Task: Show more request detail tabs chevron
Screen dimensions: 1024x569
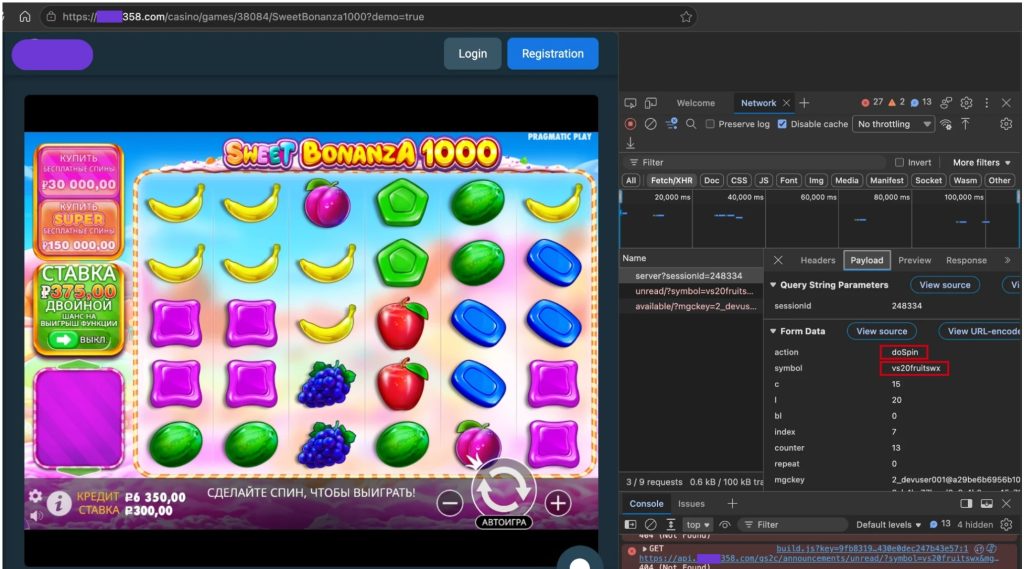Action: (1007, 260)
